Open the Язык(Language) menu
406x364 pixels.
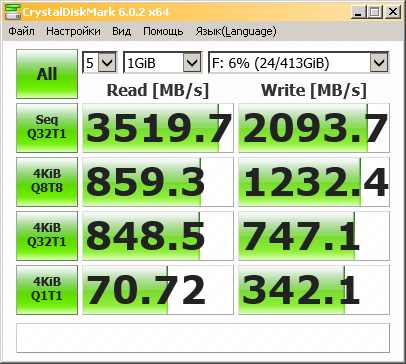[236, 31]
